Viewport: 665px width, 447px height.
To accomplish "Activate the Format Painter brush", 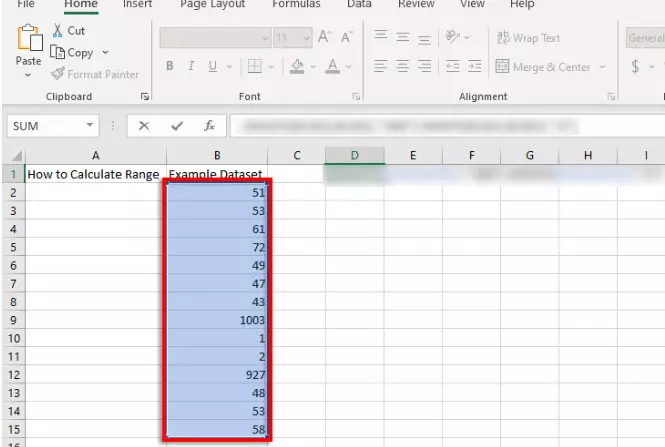I will pos(58,73).
